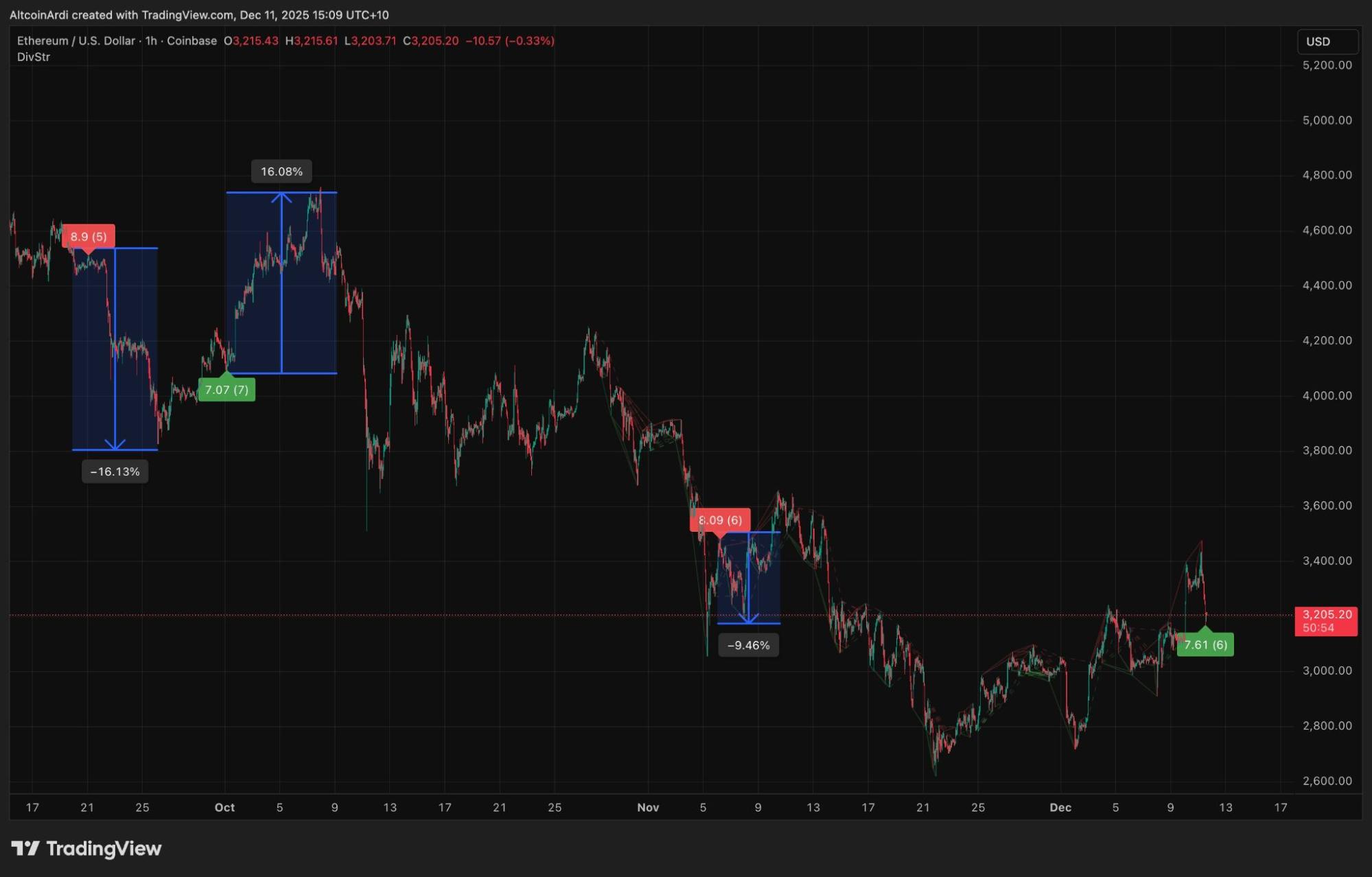This screenshot has height=877, width=1372.
Task: Click the TradingView logo icon
Action: click(x=25, y=849)
